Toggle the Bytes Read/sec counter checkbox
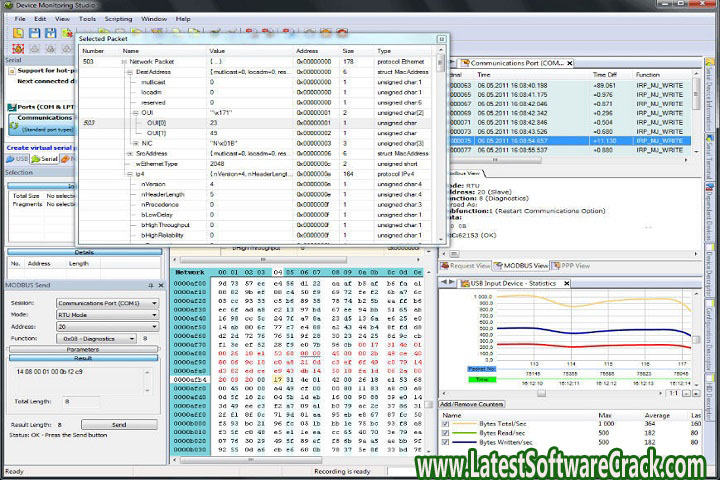 [447, 433]
